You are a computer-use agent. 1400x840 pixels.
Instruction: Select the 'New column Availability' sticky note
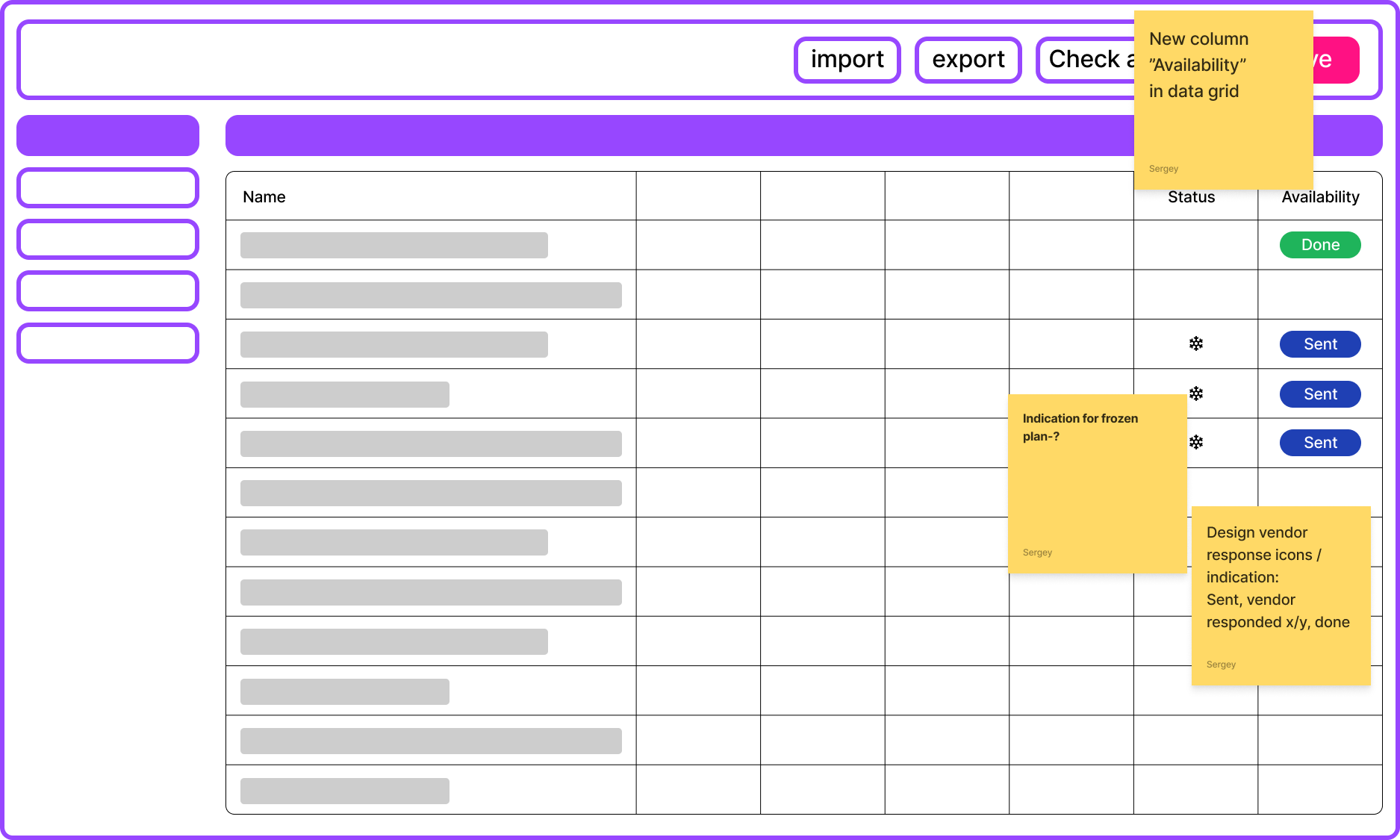pos(1224,100)
